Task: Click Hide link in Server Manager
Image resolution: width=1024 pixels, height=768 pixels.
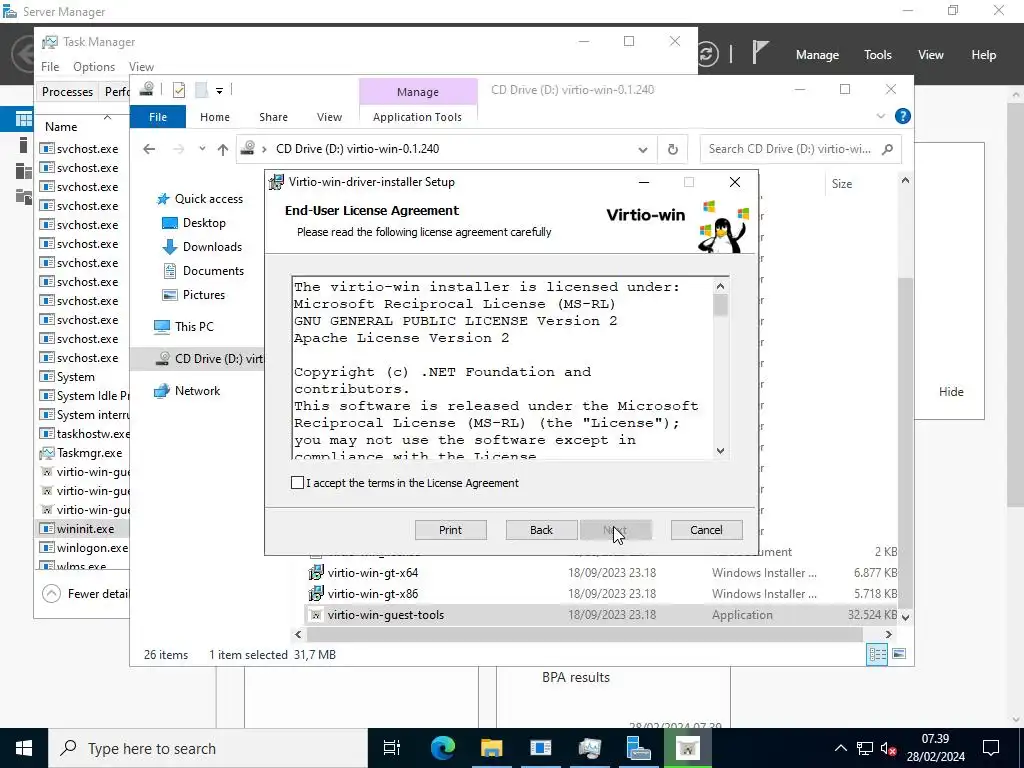Action: (x=951, y=392)
